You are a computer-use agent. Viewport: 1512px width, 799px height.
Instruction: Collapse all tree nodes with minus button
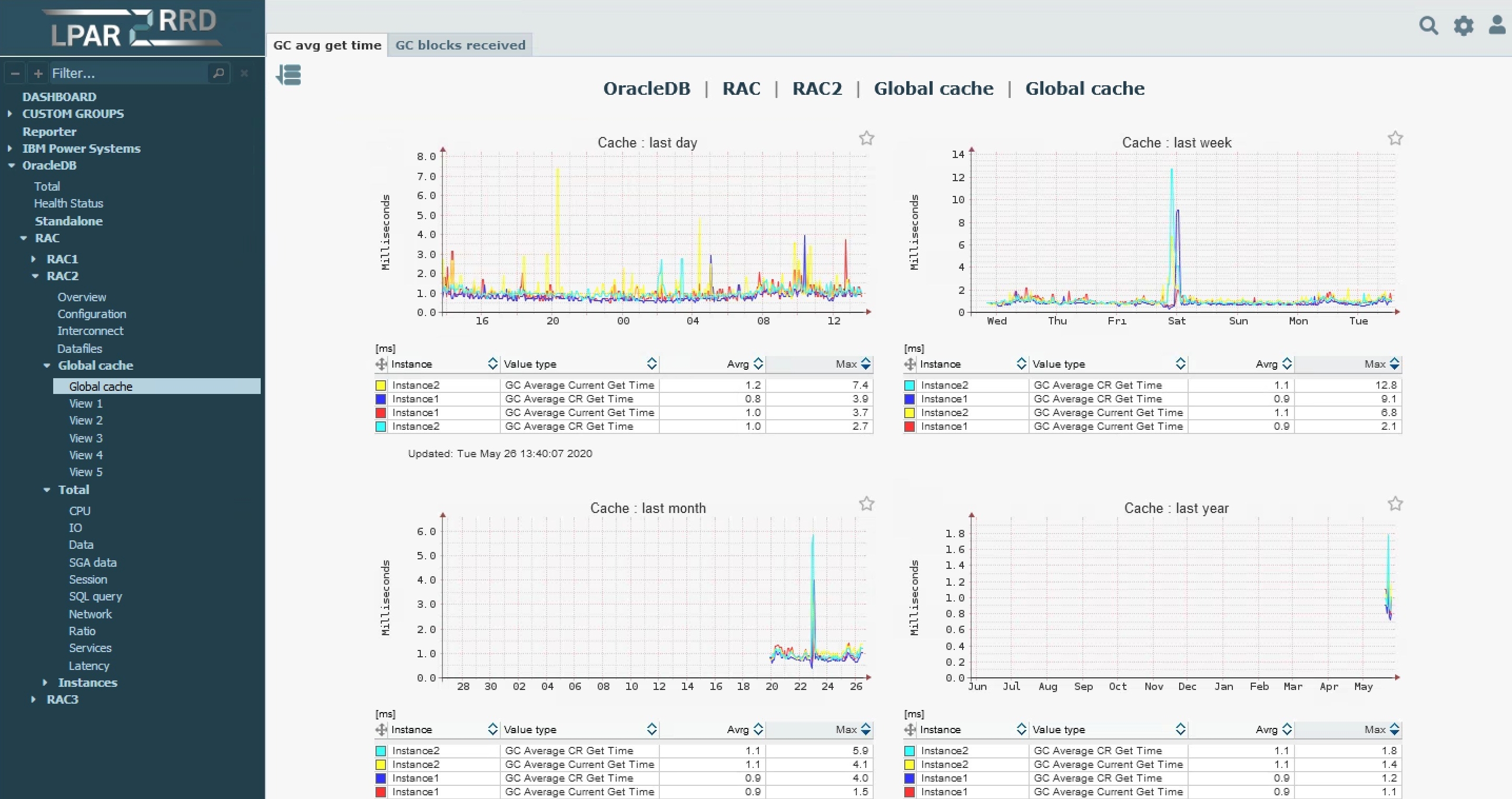point(16,73)
